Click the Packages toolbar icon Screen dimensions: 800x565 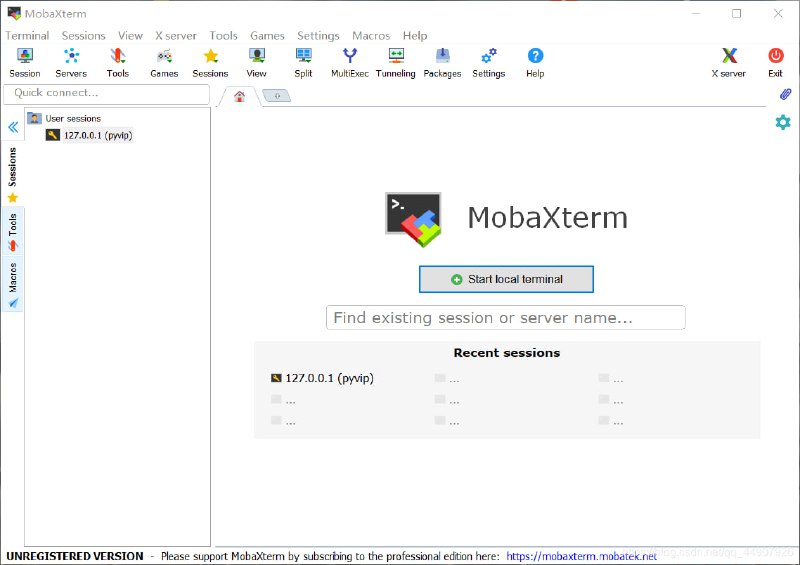[442, 61]
